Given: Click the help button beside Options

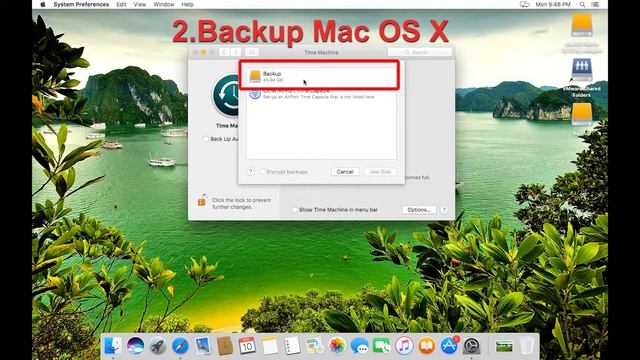Looking at the screenshot, I should click(444, 210).
